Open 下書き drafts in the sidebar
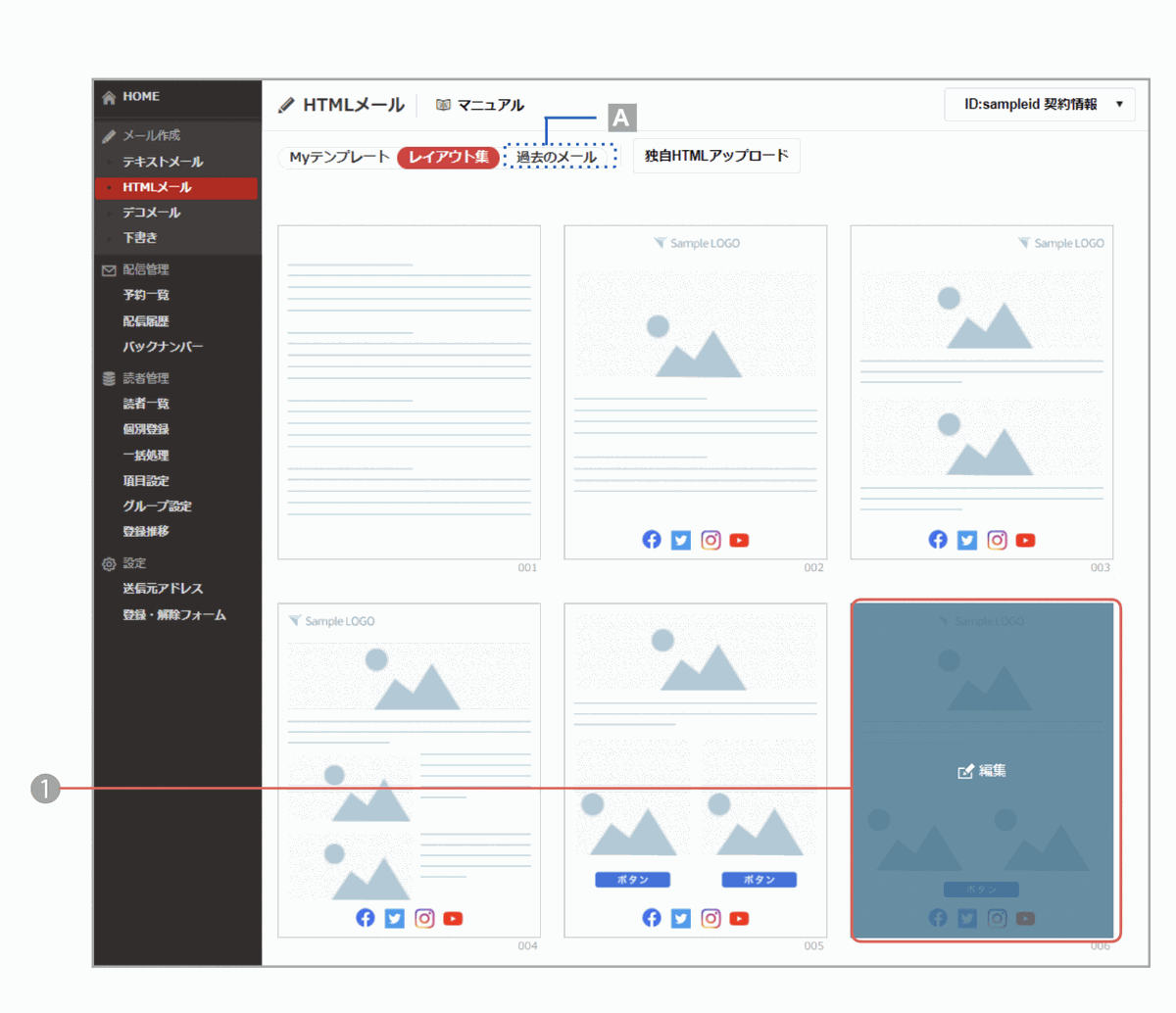The width and height of the screenshot is (1176, 1013). (x=140, y=238)
